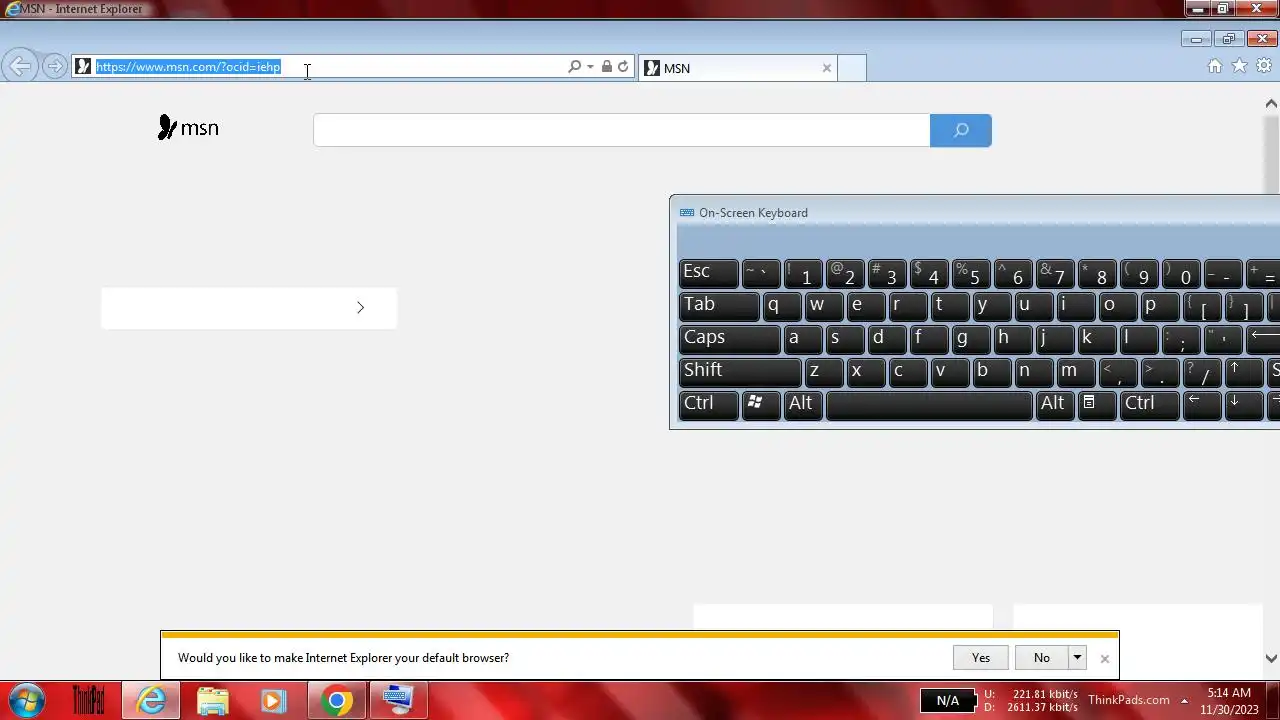The image size is (1280, 720).
Task: Select Internet Explorer in the taskbar
Action: 151,700
